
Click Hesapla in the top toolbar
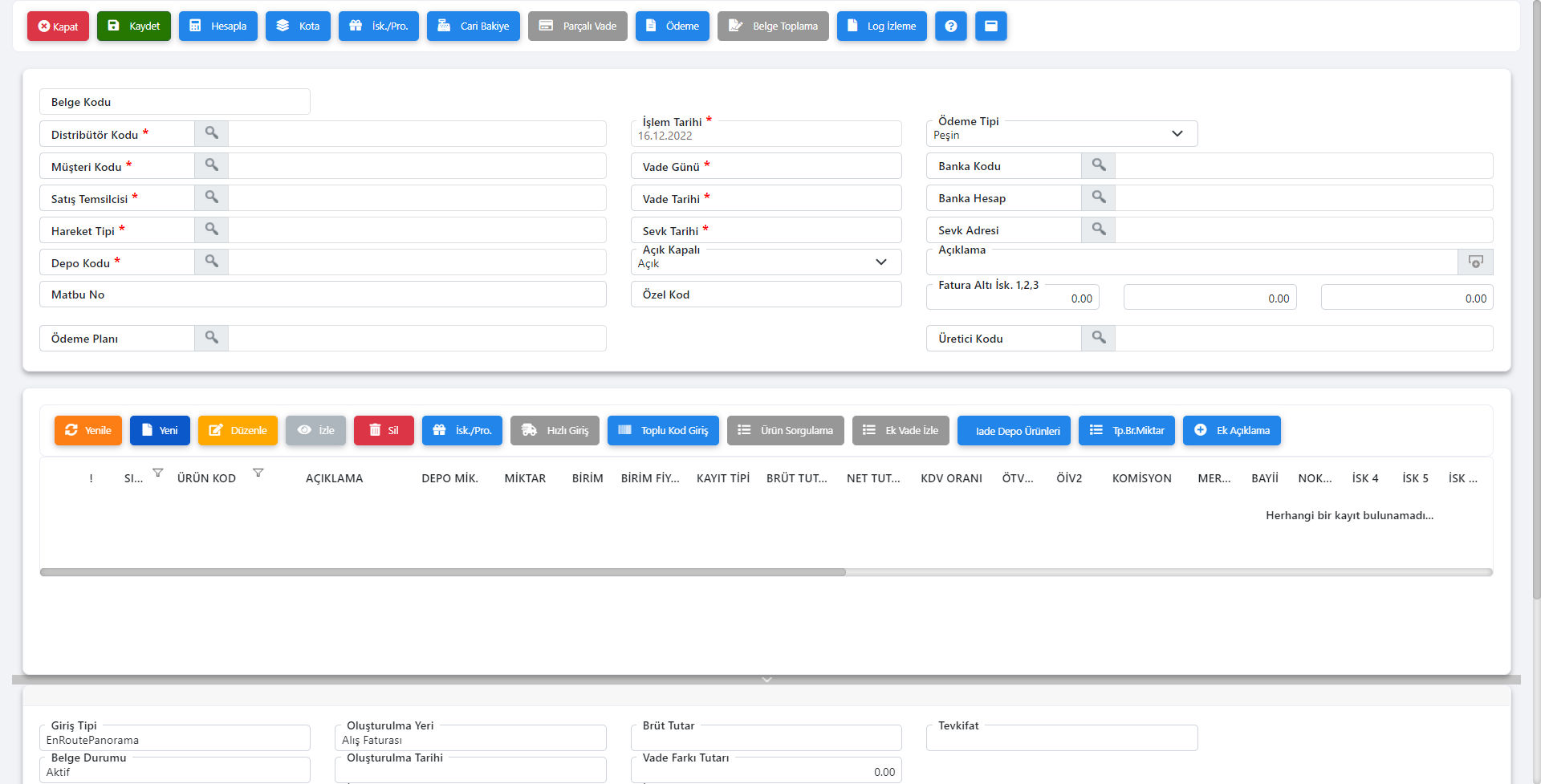pyautogui.click(x=218, y=26)
